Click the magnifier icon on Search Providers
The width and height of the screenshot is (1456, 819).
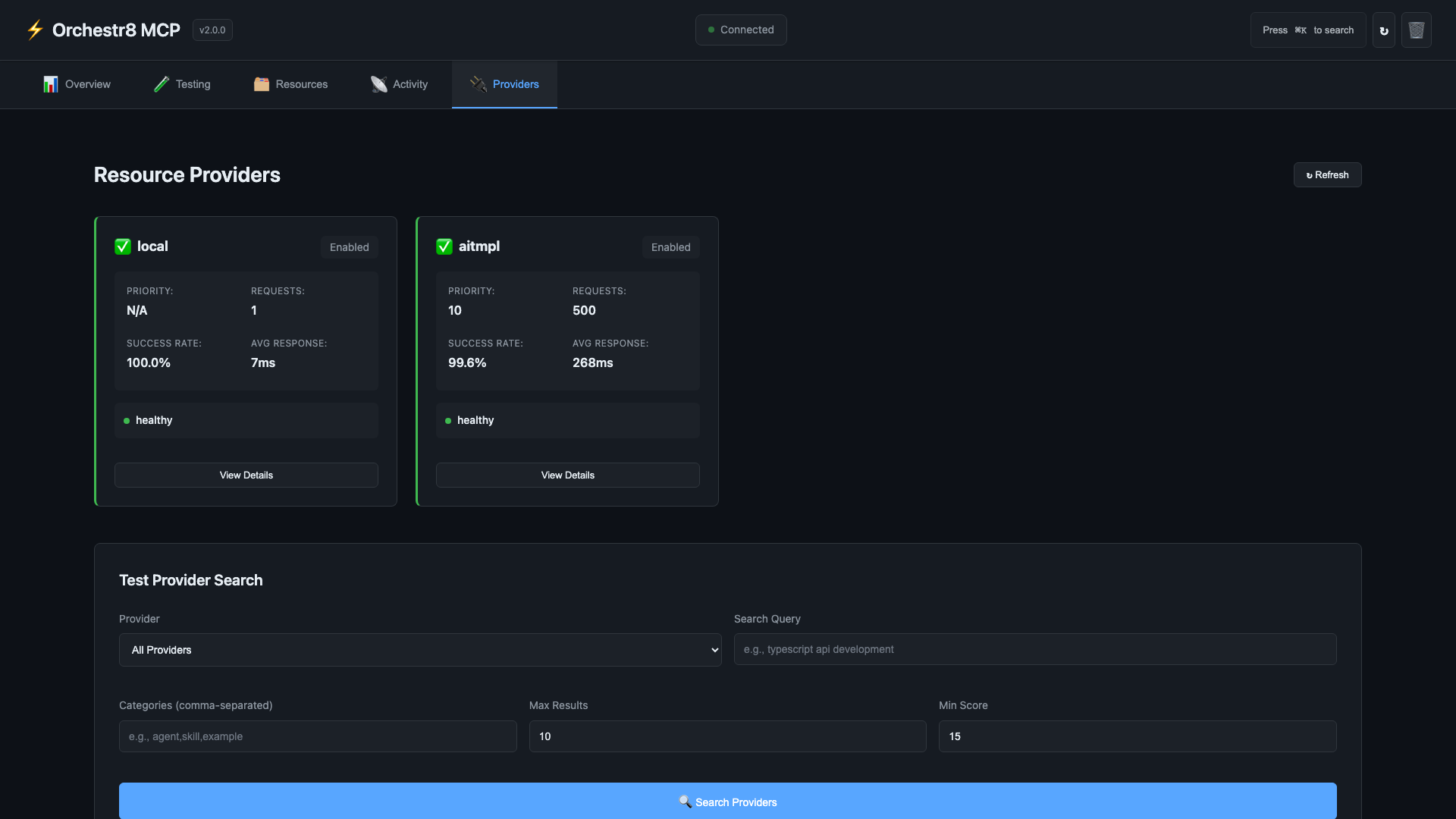(x=686, y=802)
